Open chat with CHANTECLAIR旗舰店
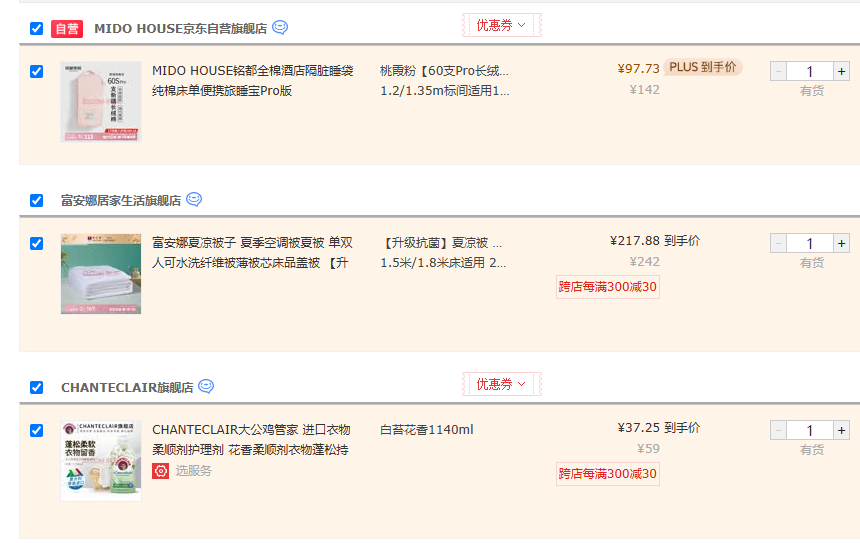This screenshot has width=860, height=543. click(x=206, y=386)
